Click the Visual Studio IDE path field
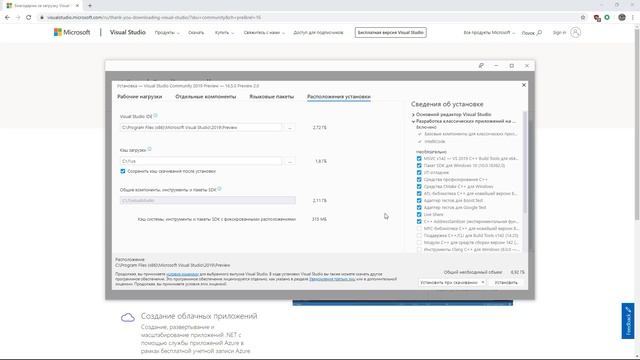Screen dimensions: 640x360 201,128
